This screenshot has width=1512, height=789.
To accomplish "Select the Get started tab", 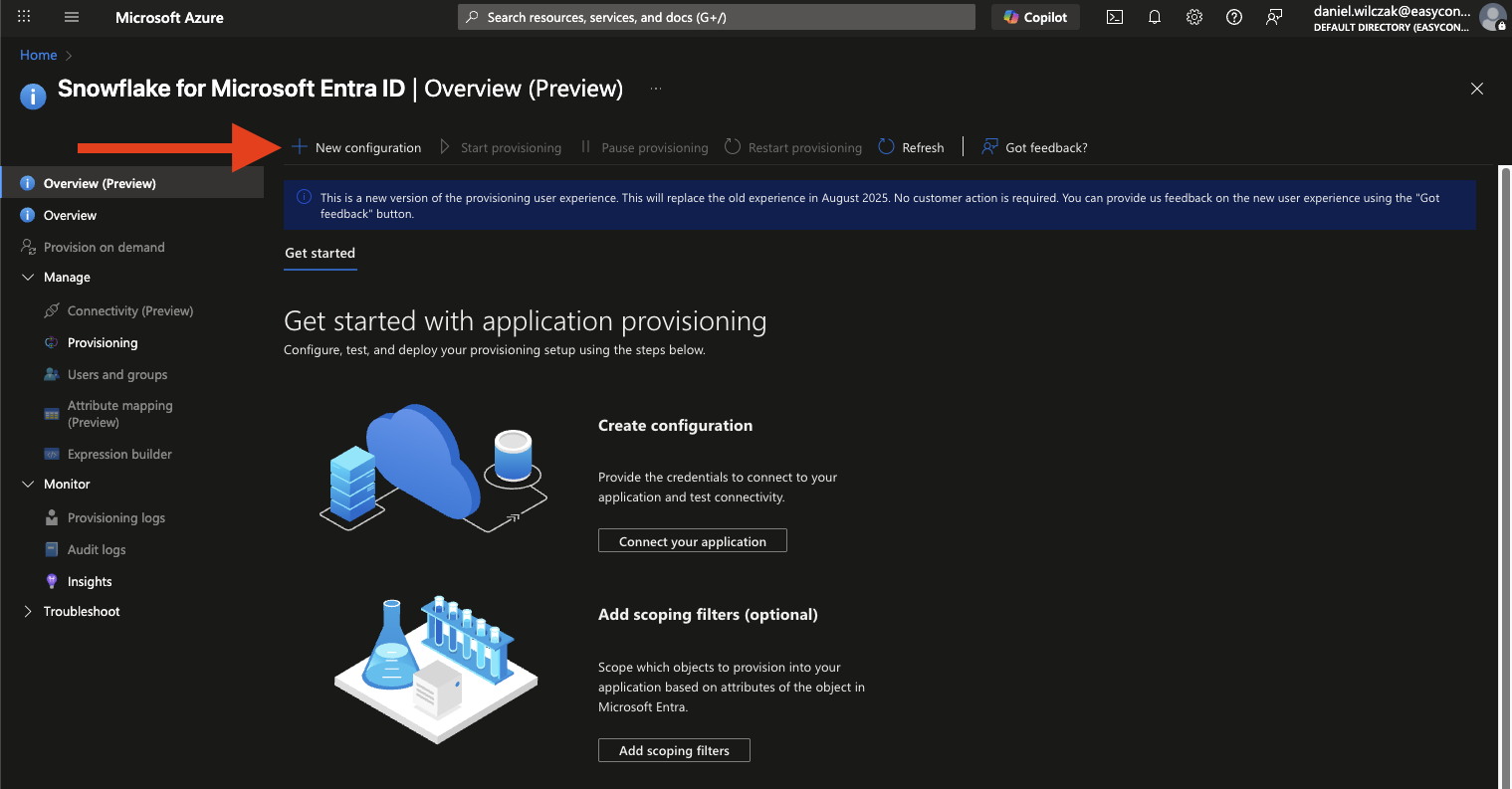I will 320,254.
